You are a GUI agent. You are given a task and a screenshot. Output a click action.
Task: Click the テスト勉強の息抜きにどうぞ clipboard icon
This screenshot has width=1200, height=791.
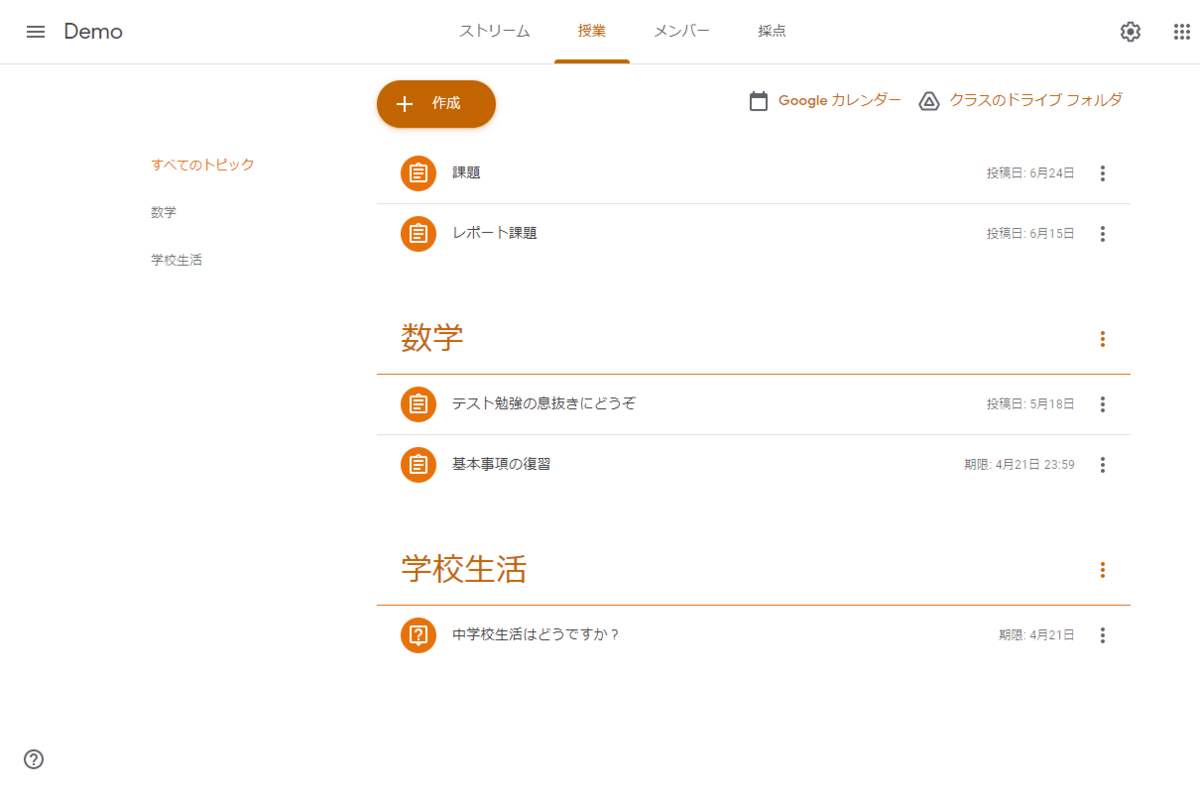pos(418,404)
